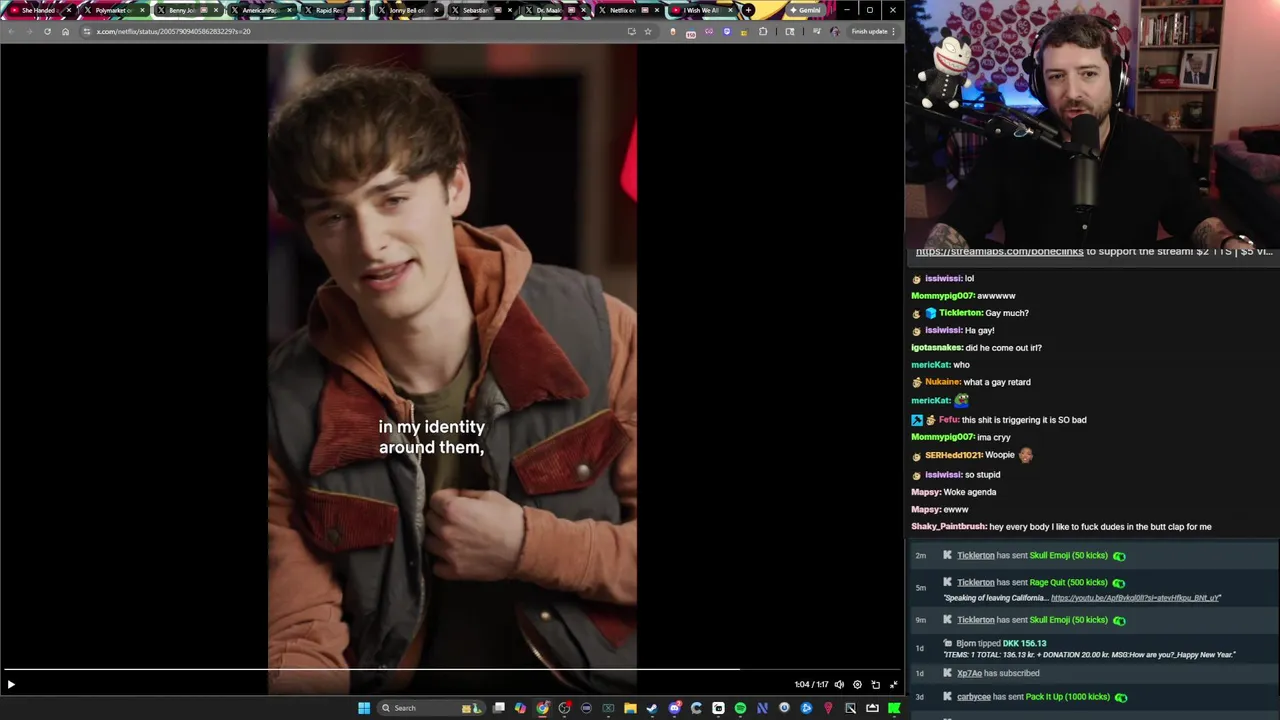1280x720 pixels.
Task: Open the streamlabs.com support link
Action: (999, 252)
